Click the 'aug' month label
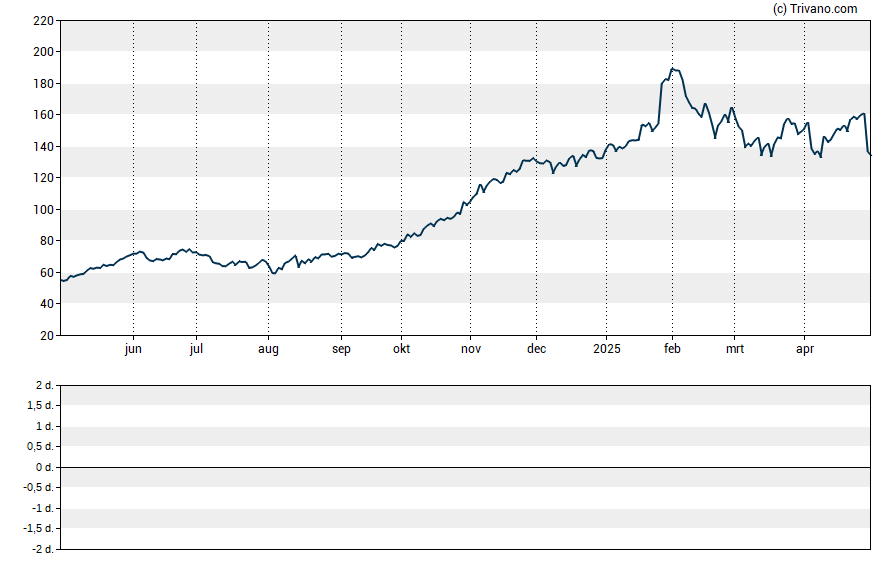 click(x=268, y=349)
